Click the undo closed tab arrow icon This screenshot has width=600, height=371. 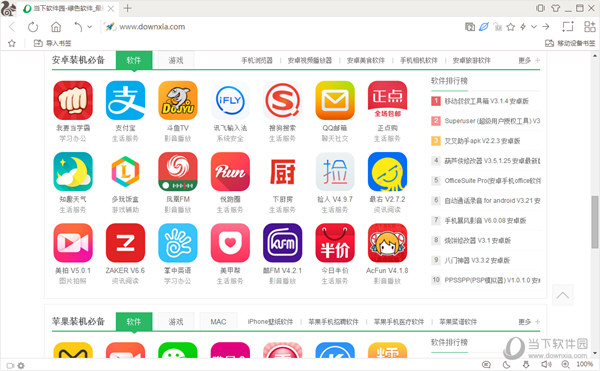(x=78, y=27)
